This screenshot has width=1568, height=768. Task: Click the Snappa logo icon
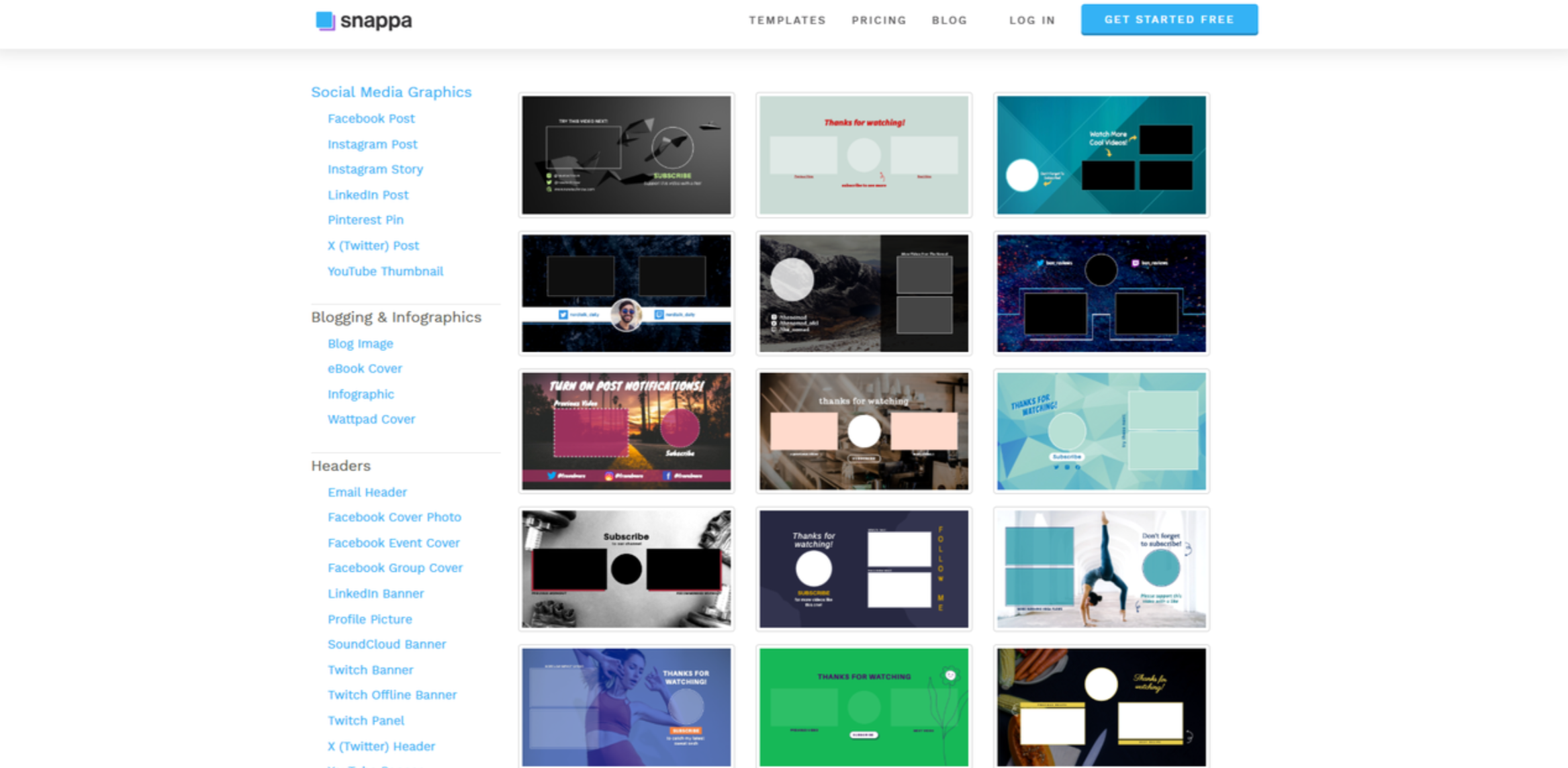[x=325, y=20]
